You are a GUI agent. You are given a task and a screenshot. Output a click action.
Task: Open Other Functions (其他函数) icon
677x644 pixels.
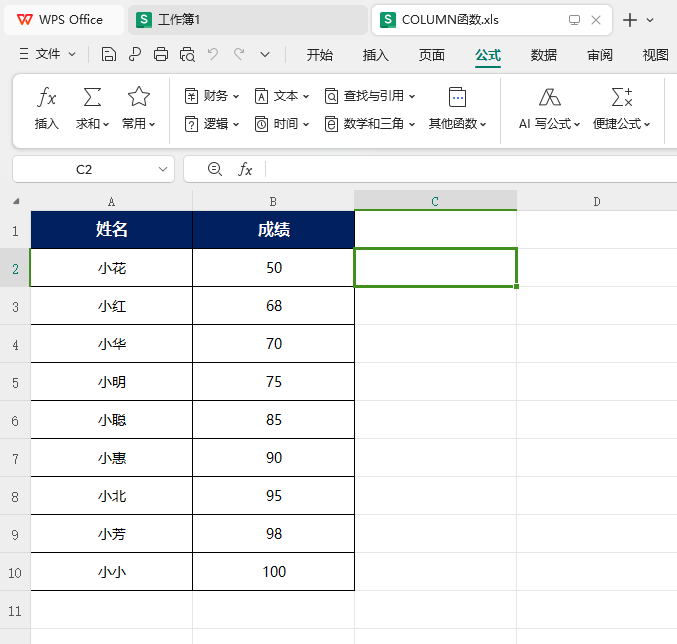pos(457,97)
